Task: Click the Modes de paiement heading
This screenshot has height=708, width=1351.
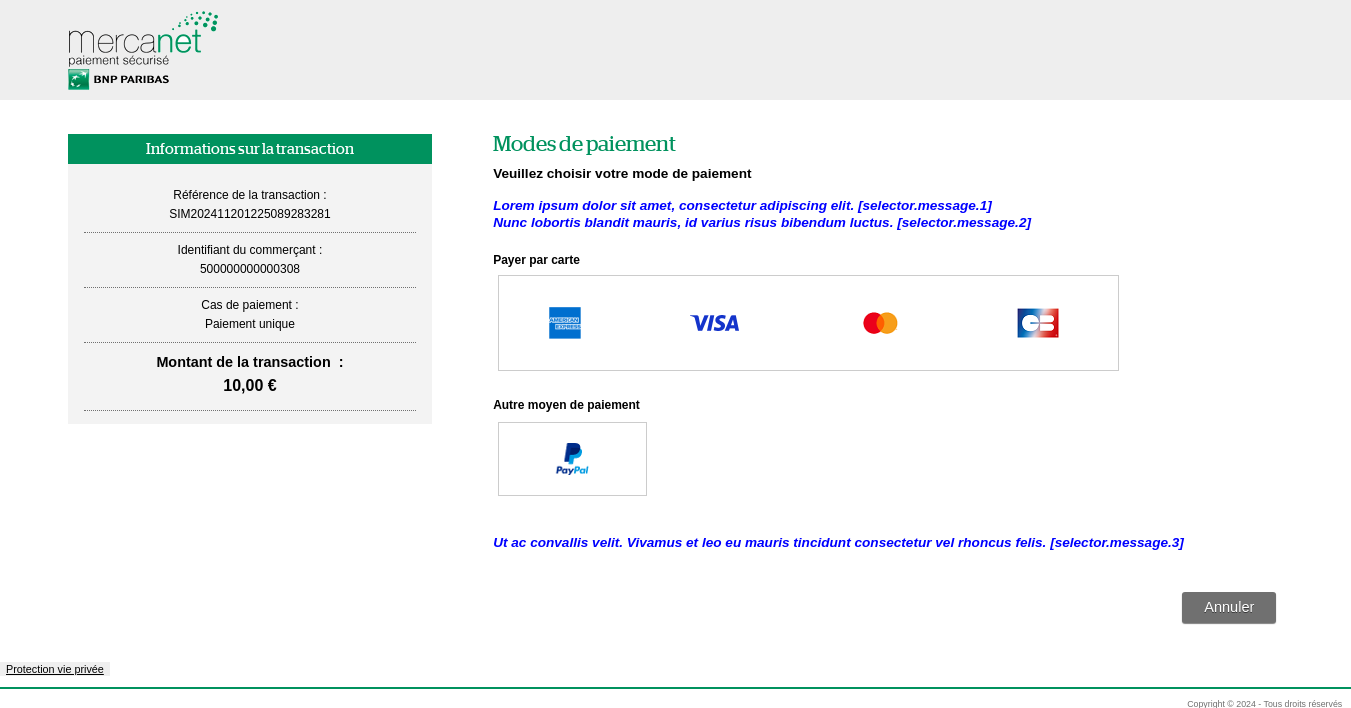Action: 584,144
